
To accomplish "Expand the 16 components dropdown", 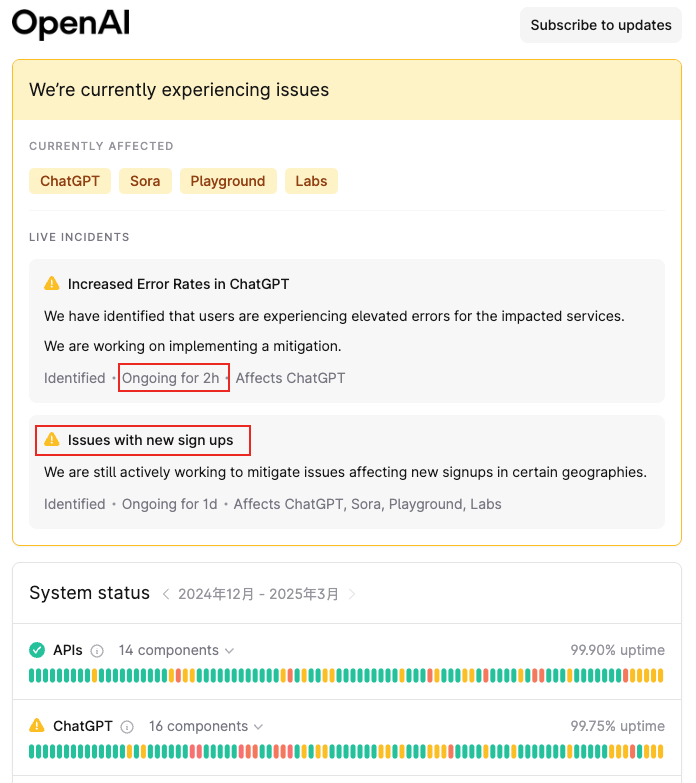I will pos(206,726).
